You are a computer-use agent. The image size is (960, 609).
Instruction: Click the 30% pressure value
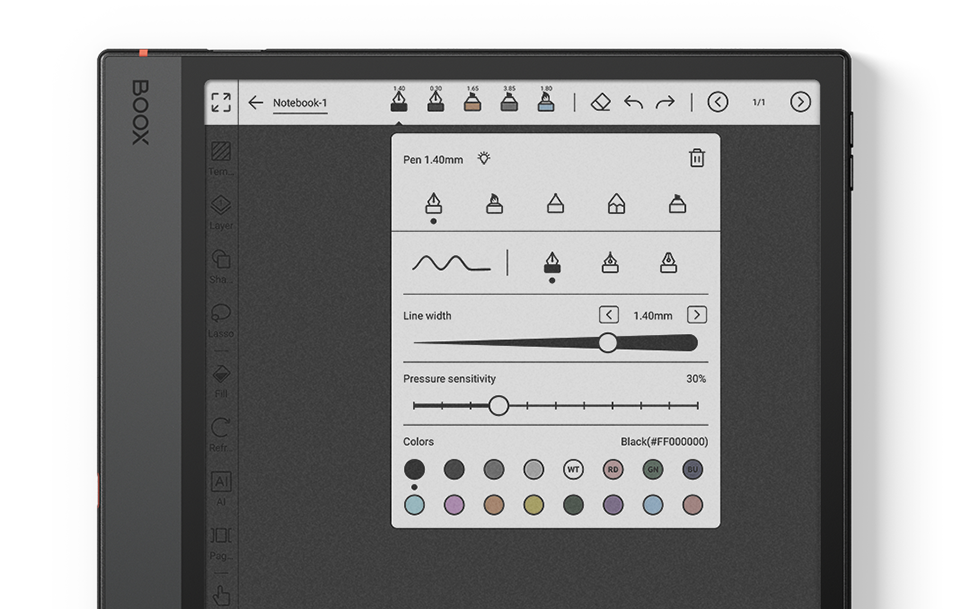click(x=696, y=379)
